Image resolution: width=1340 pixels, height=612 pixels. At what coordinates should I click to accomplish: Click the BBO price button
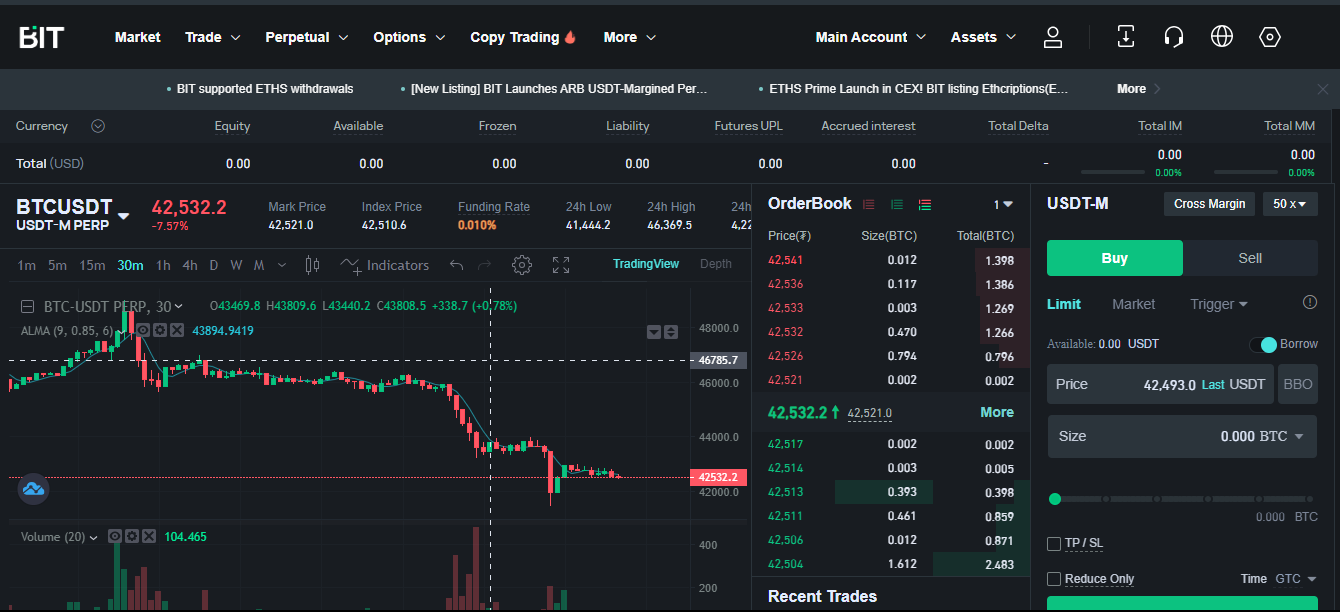click(x=1298, y=384)
